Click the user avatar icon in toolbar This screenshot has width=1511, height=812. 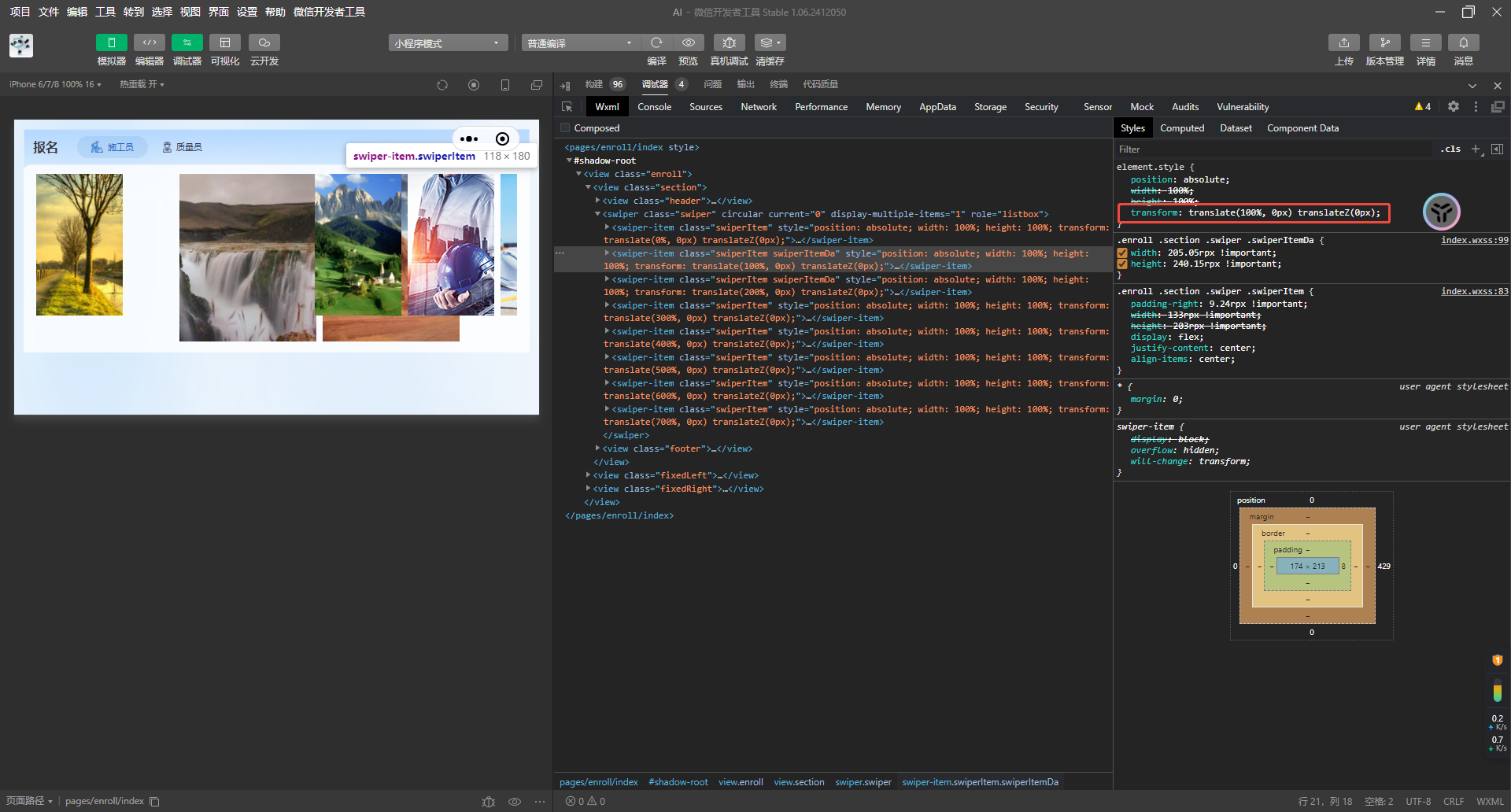tap(21, 46)
